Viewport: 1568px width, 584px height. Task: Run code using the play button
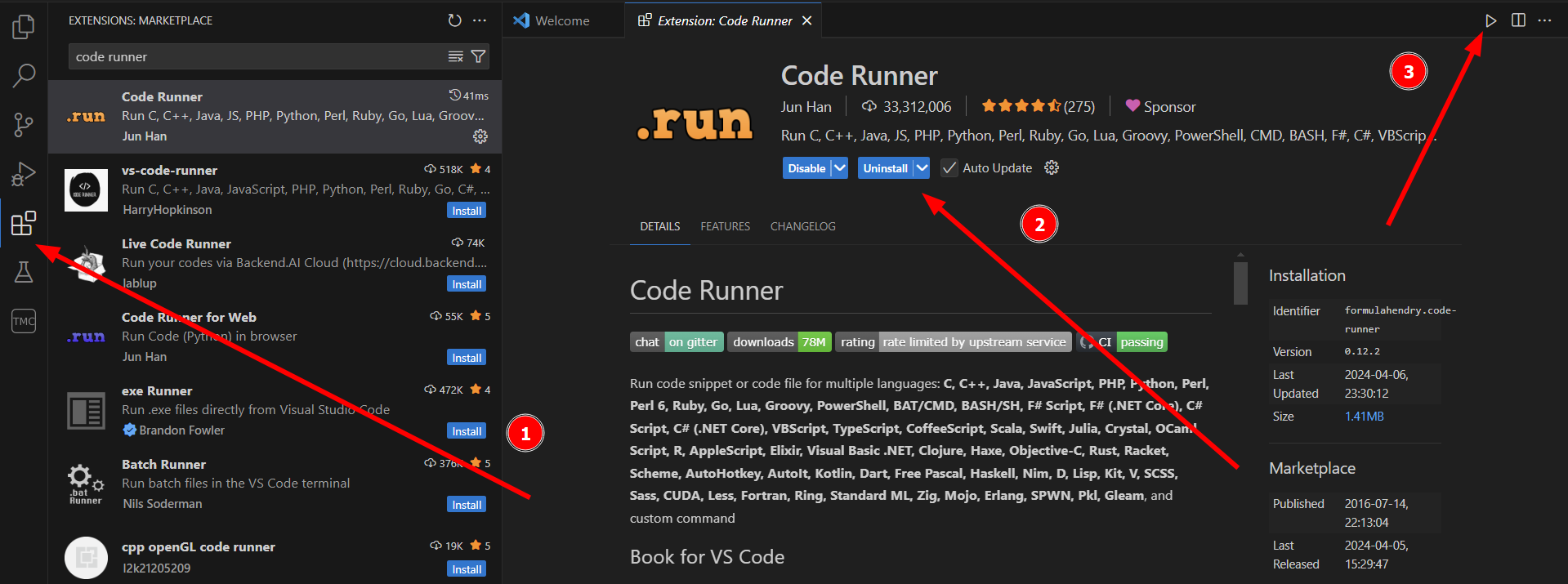1491,20
